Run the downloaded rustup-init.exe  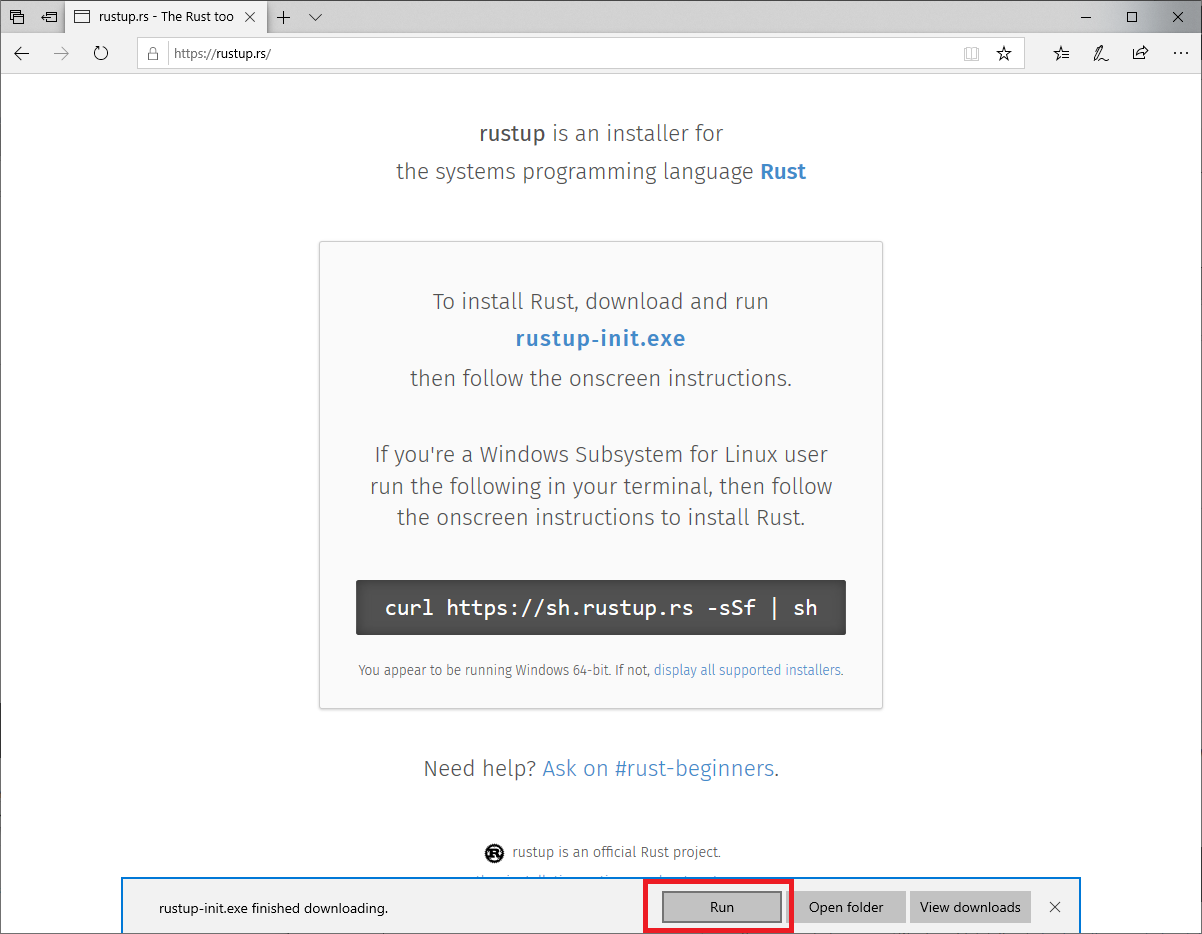[x=722, y=907]
